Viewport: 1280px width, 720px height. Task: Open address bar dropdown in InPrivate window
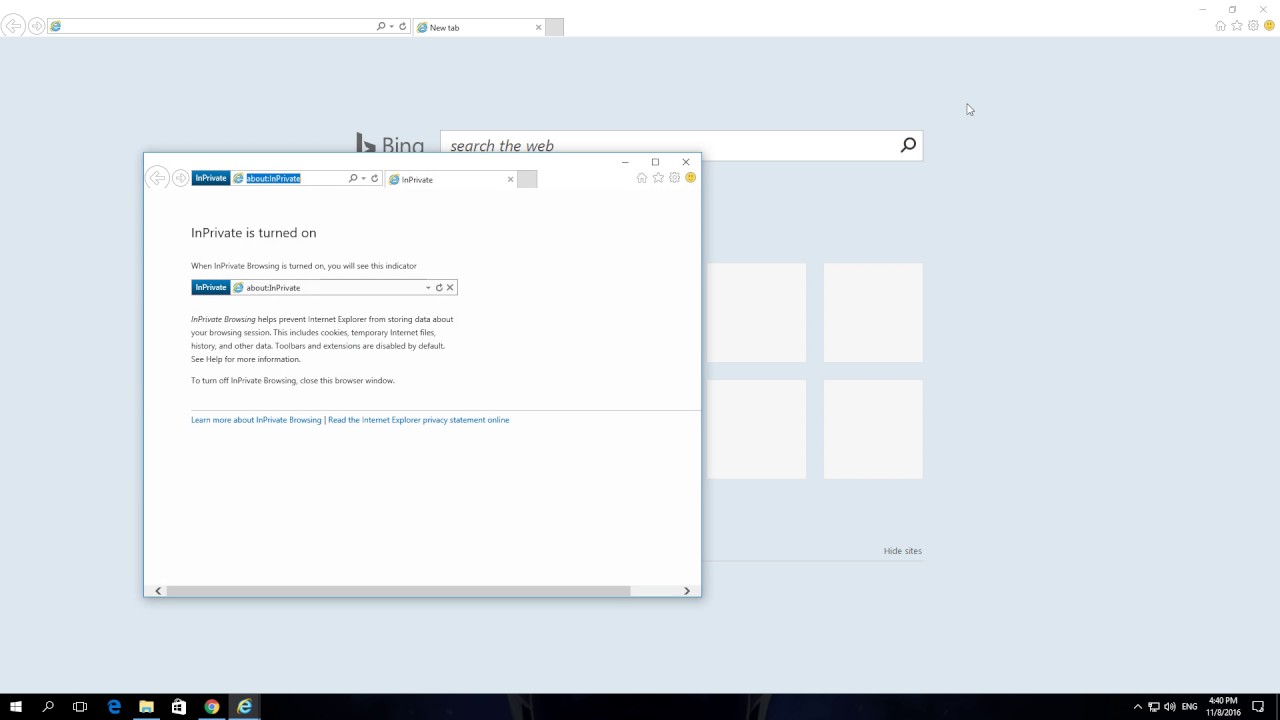coord(364,178)
